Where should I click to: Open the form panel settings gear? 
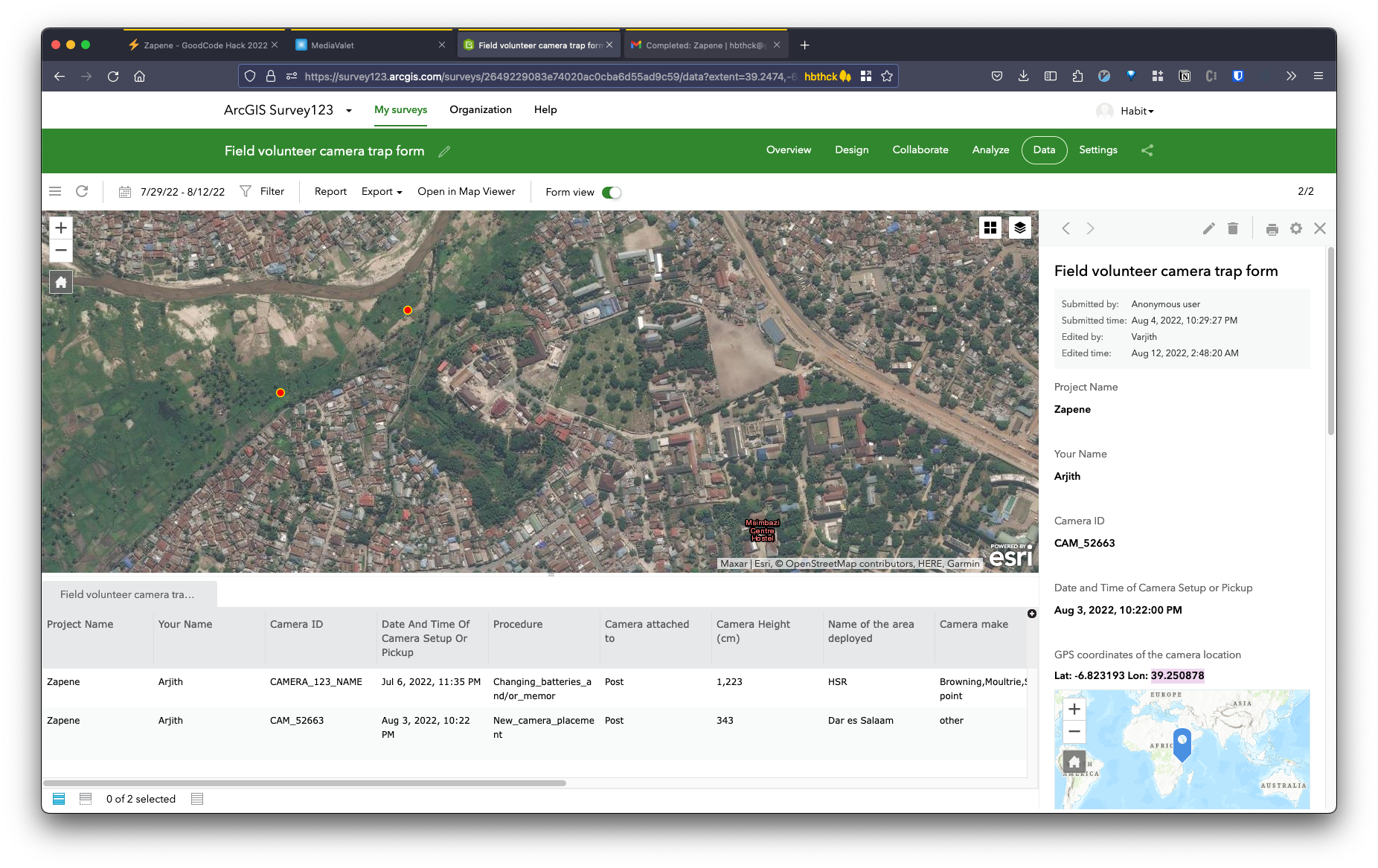click(1295, 228)
